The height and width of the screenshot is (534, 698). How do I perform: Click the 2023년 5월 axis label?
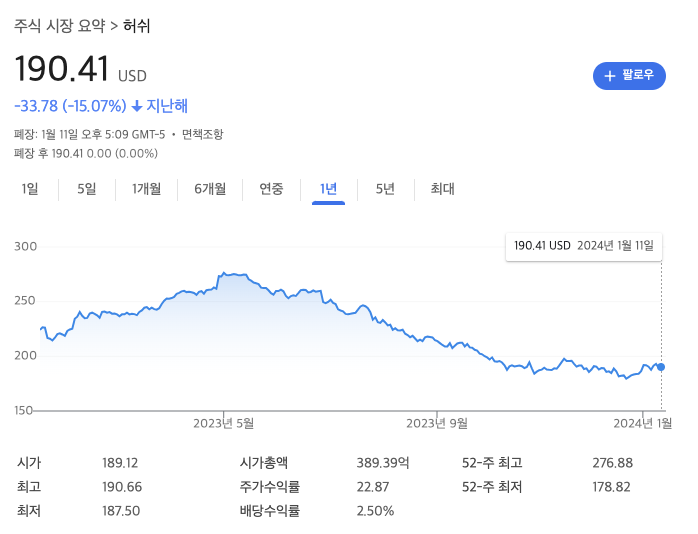[x=223, y=423]
